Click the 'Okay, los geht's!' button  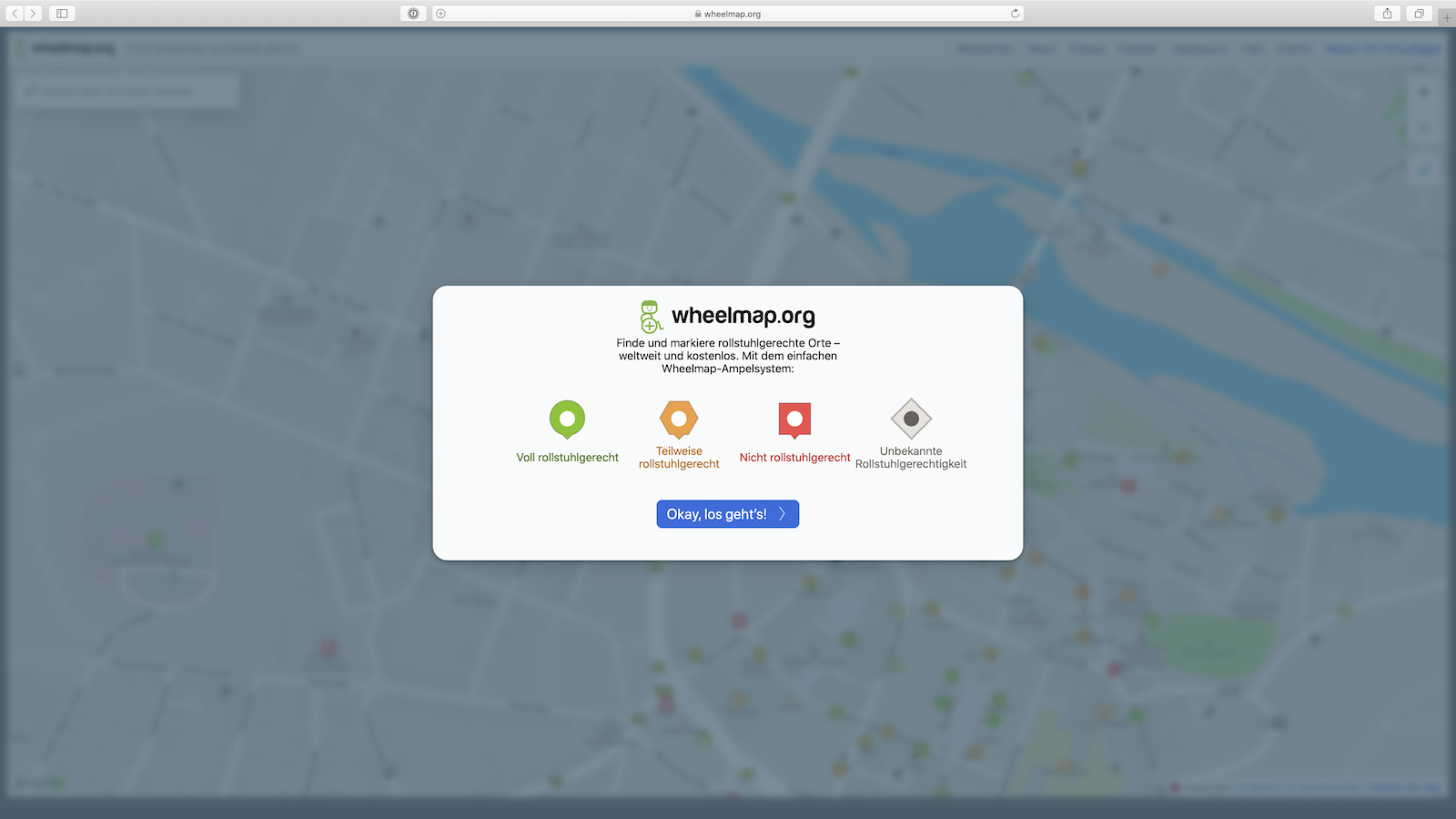728,514
